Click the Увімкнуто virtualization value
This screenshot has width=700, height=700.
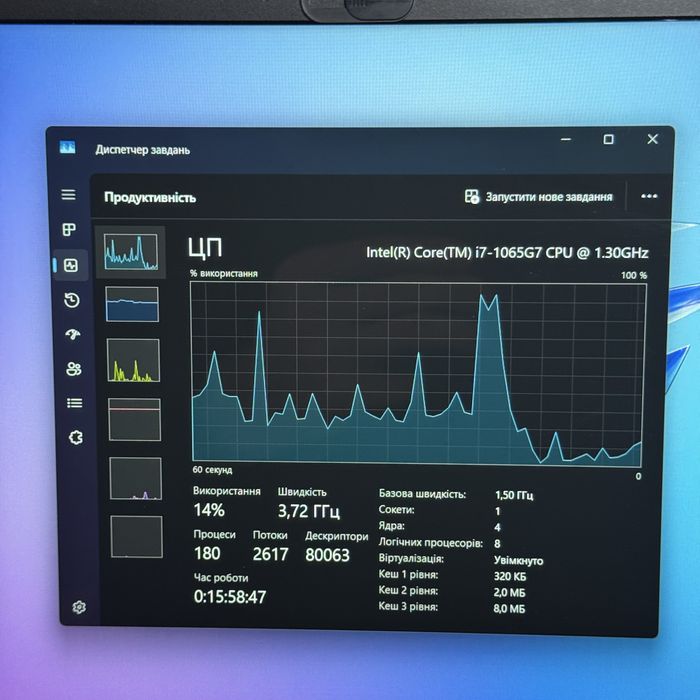tap(518, 561)
